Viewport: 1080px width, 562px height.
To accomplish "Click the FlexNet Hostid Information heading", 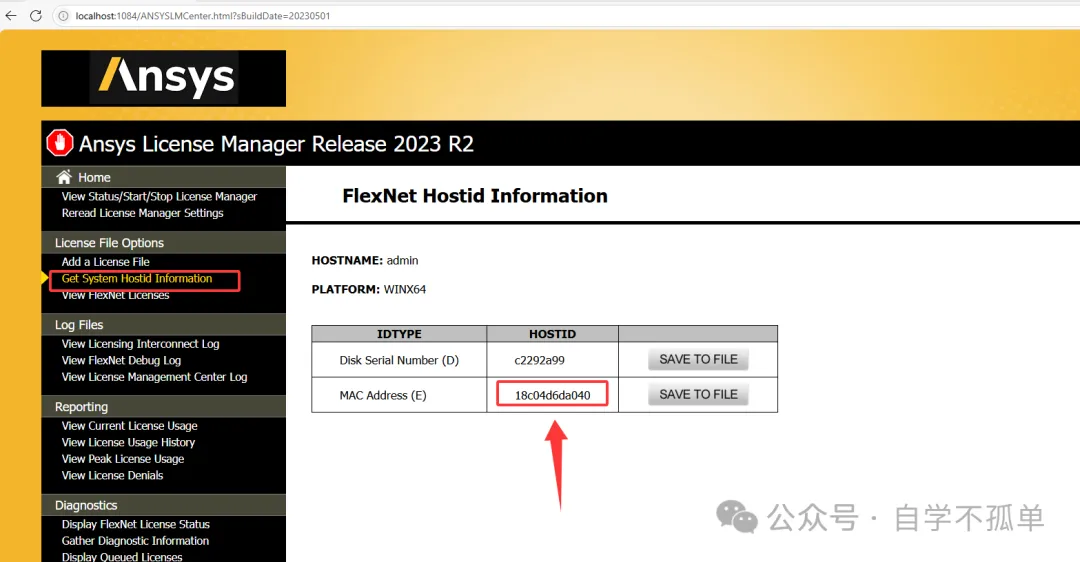I will click(x=475, y=196).
